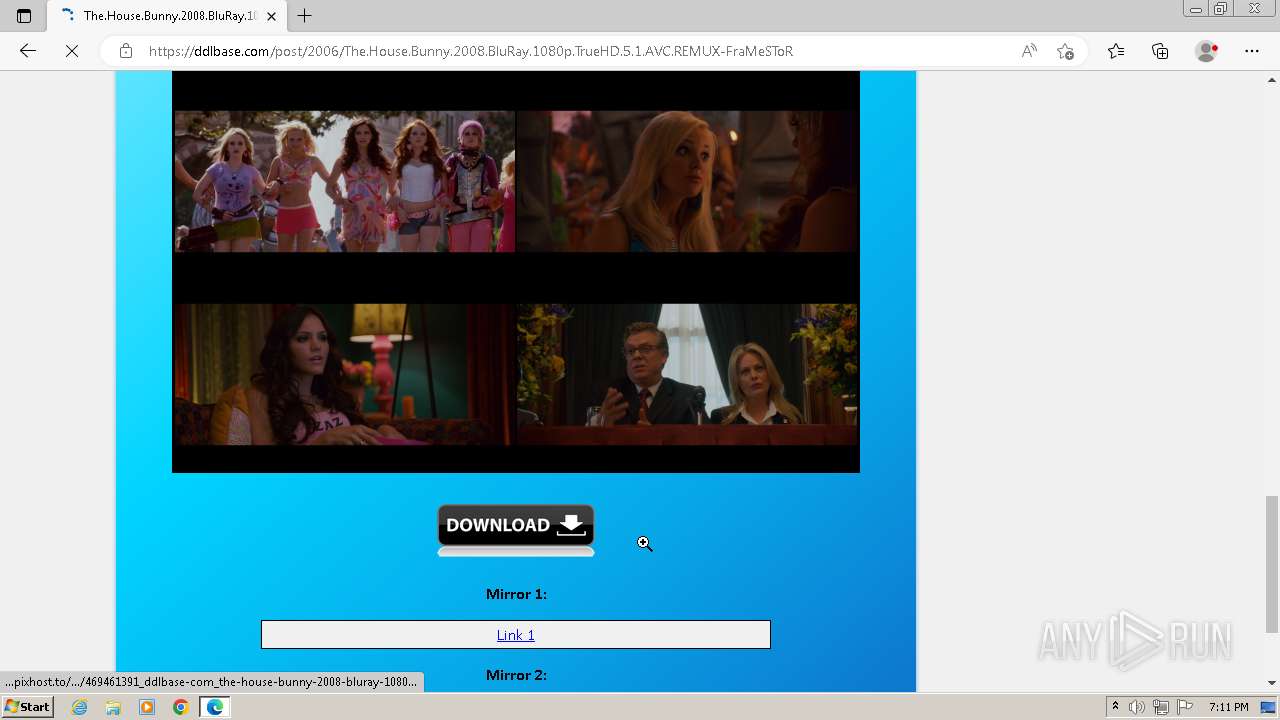This screenshot has height=720, width=1280.
Task: Click the Mirror 2 heading text
Action: [516, 675]
